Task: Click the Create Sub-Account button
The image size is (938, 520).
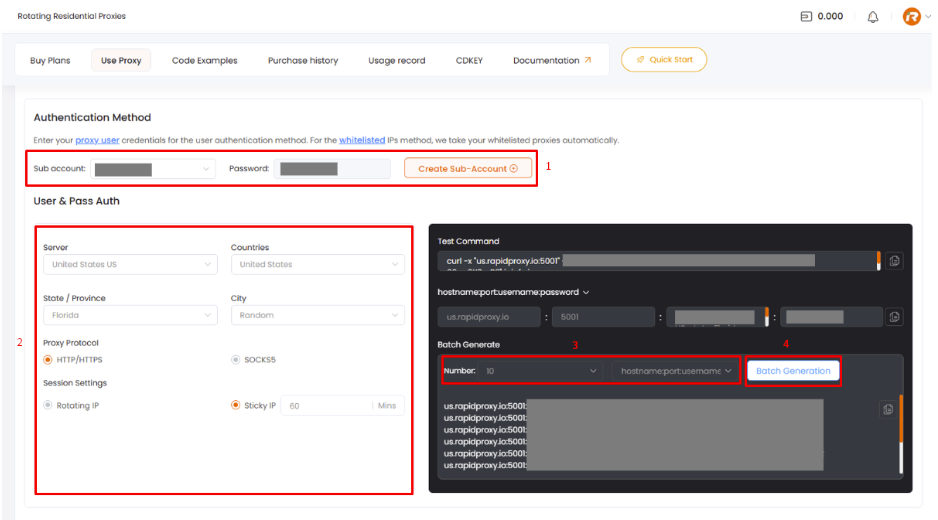Action: (x=468, y=169)
